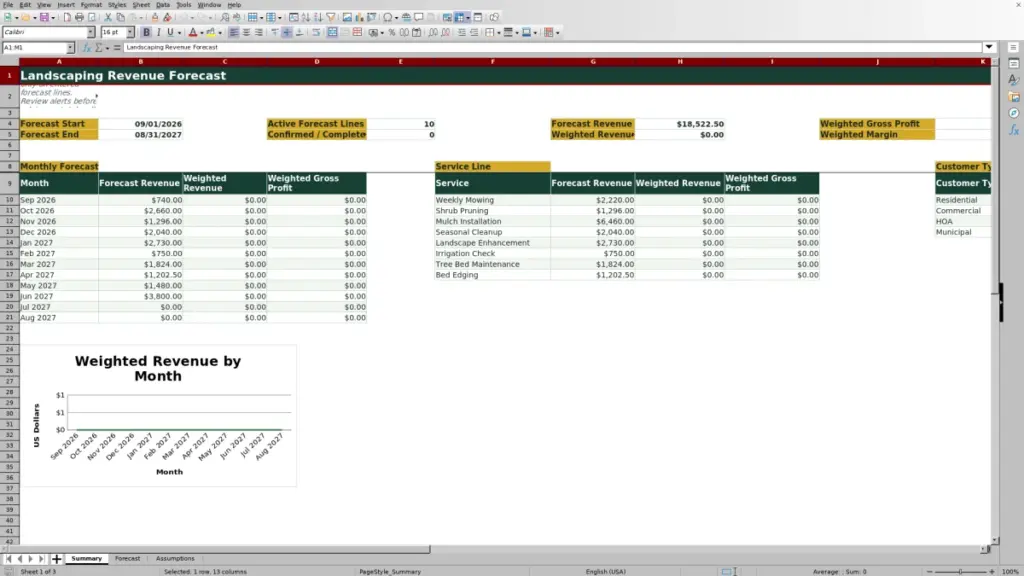1024x576 pixels.
Task: Expand the formula bar dropdown arrow
Action: [989, 48]
